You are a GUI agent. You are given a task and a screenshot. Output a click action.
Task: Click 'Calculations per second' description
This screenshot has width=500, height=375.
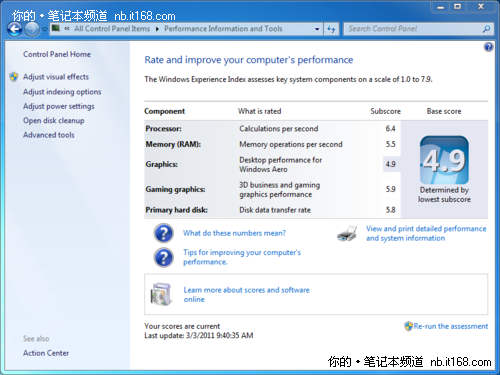pos(279,129)
